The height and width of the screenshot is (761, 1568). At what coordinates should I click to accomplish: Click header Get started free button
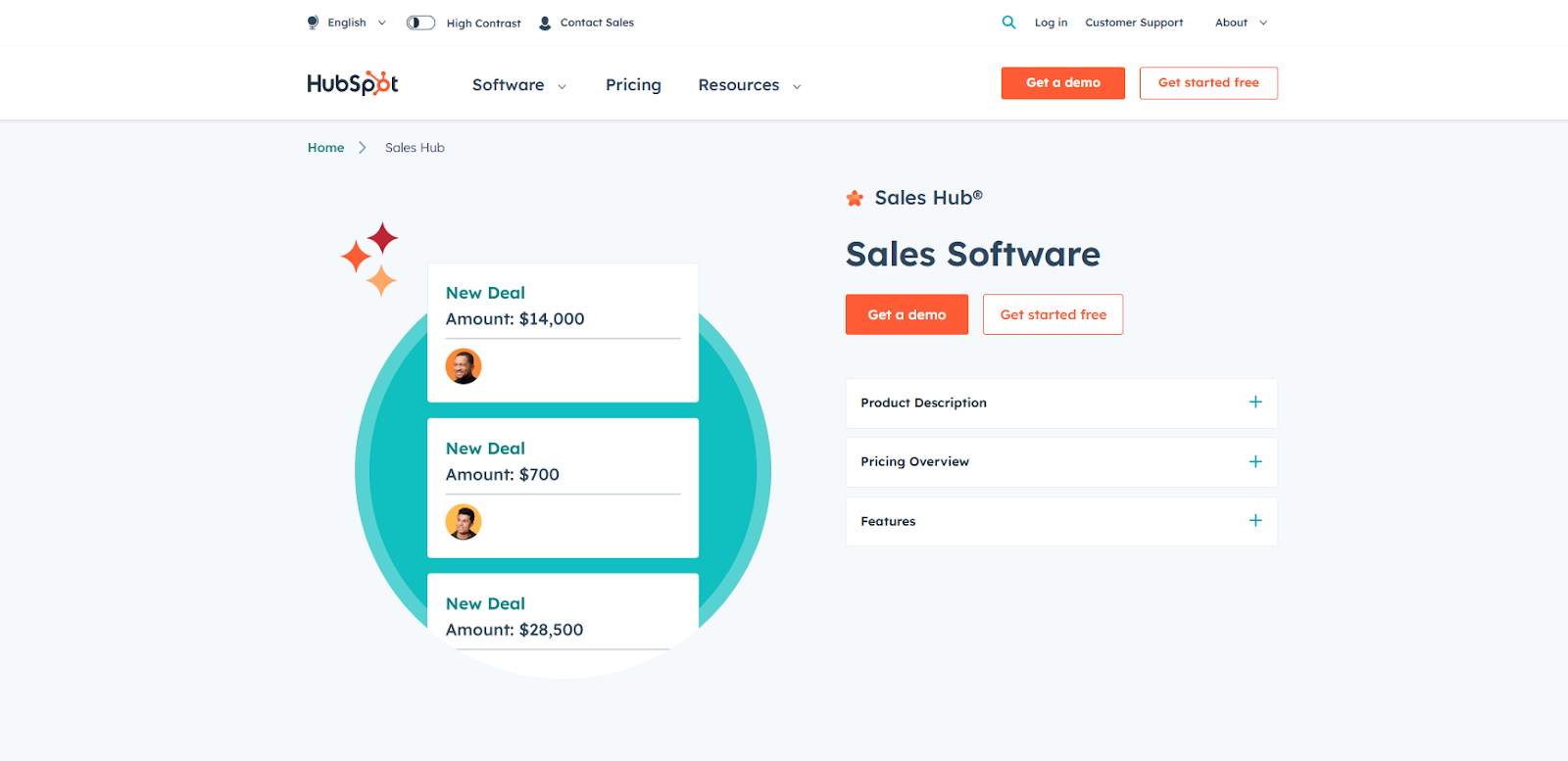pyautogui.click(x=1208, y=83)
